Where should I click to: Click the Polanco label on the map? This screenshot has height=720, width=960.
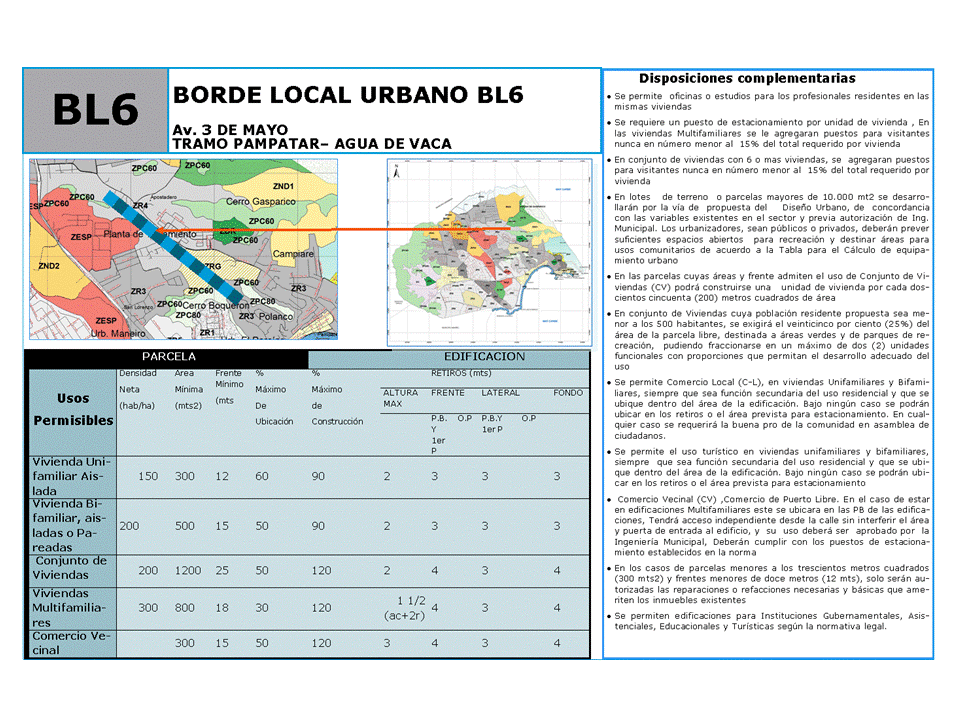coord(276,317)
